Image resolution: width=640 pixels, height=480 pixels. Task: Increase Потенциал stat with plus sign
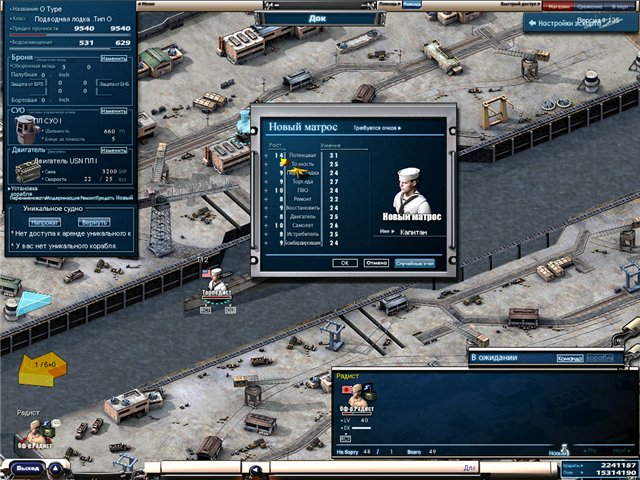[266, 156]
